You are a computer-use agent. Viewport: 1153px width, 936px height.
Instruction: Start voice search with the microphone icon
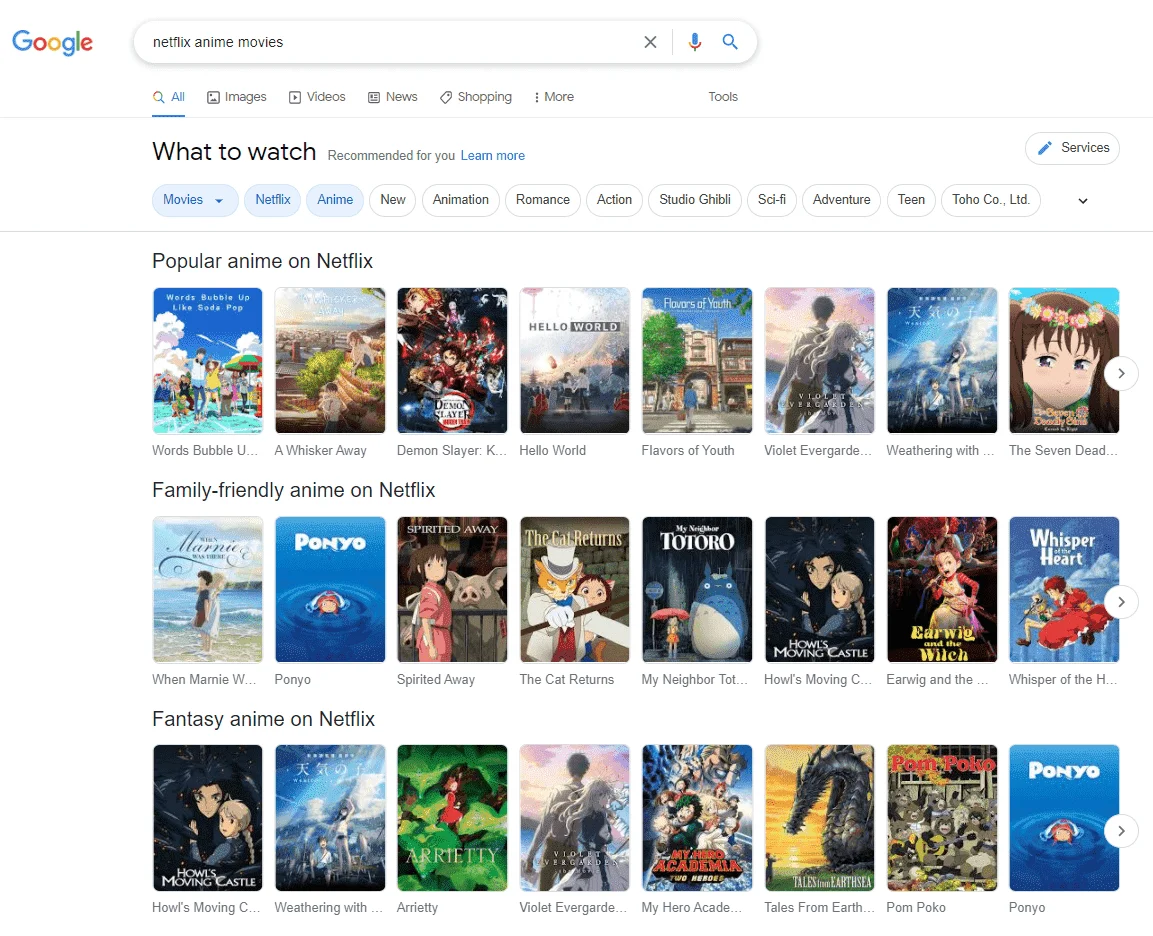694,42
